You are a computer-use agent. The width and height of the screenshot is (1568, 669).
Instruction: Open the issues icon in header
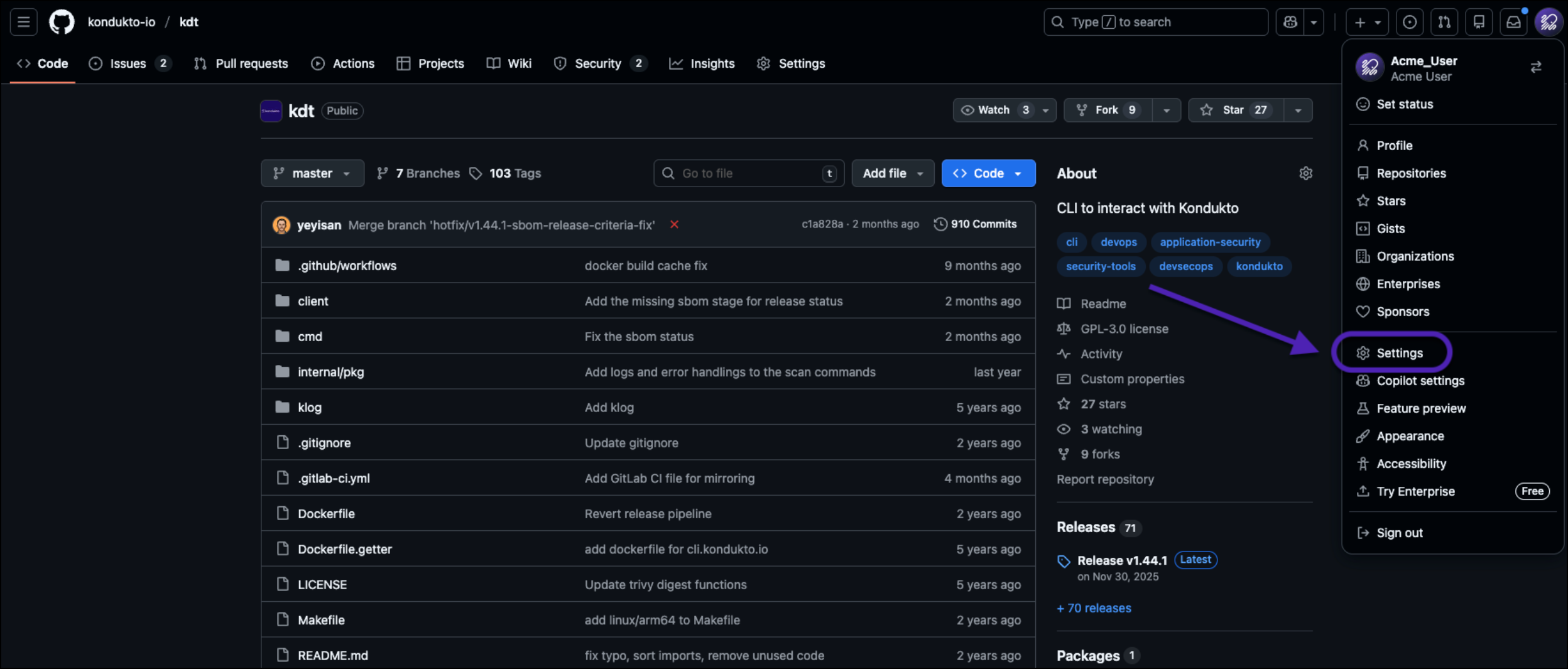point(1410,22)
